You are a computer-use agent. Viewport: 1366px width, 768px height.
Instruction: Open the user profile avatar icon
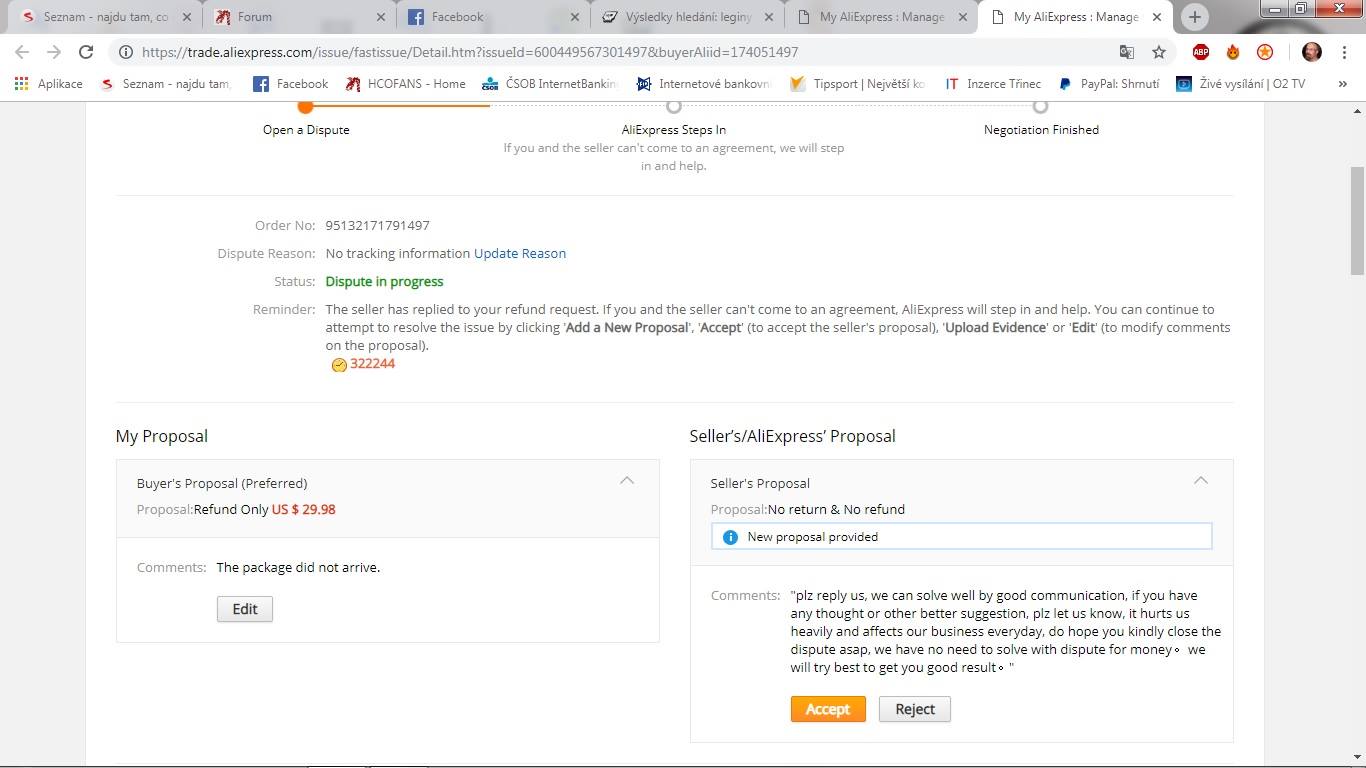(x=1312, y=52)
